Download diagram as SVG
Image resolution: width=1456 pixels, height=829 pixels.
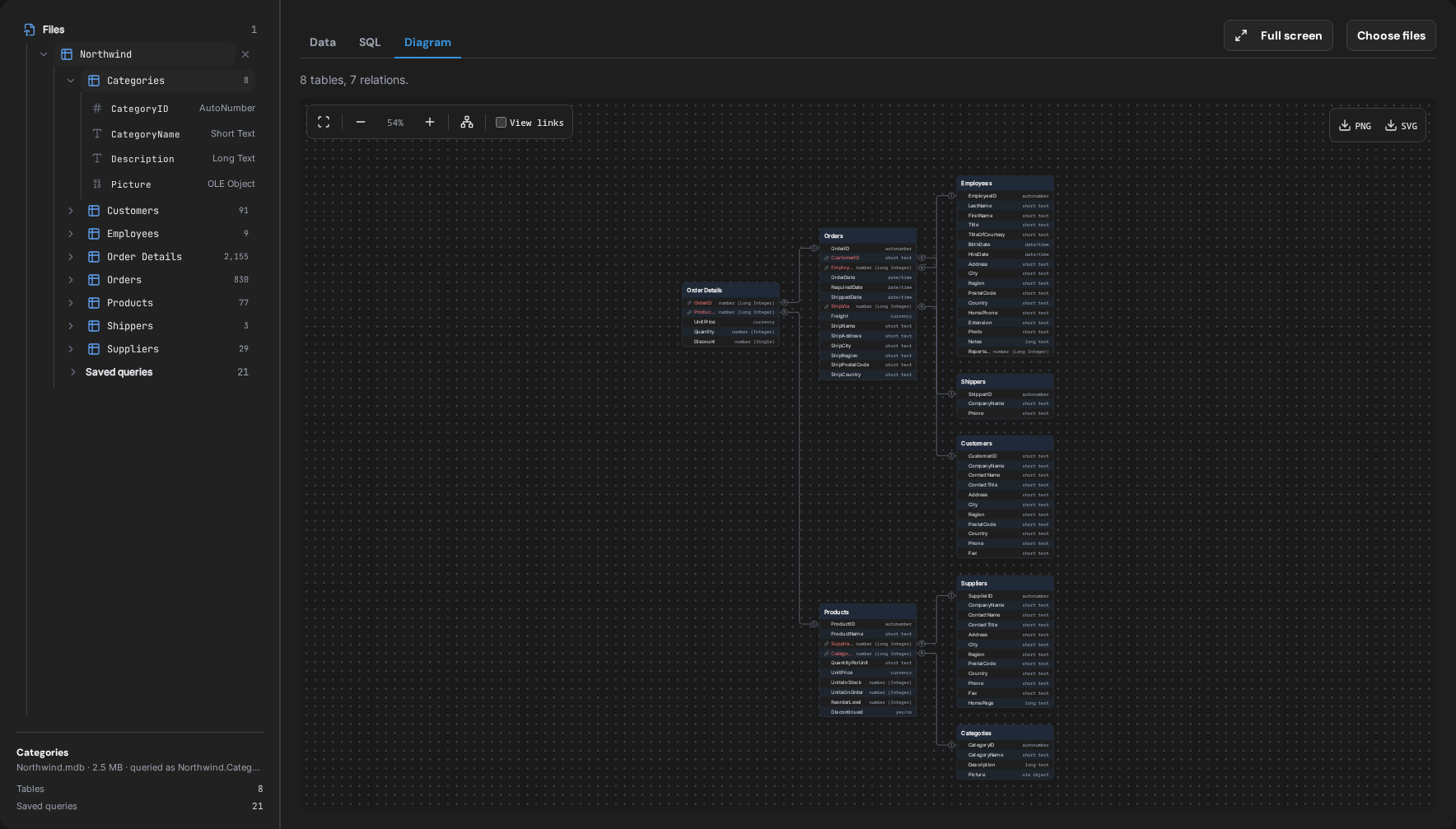[1401, 126]
